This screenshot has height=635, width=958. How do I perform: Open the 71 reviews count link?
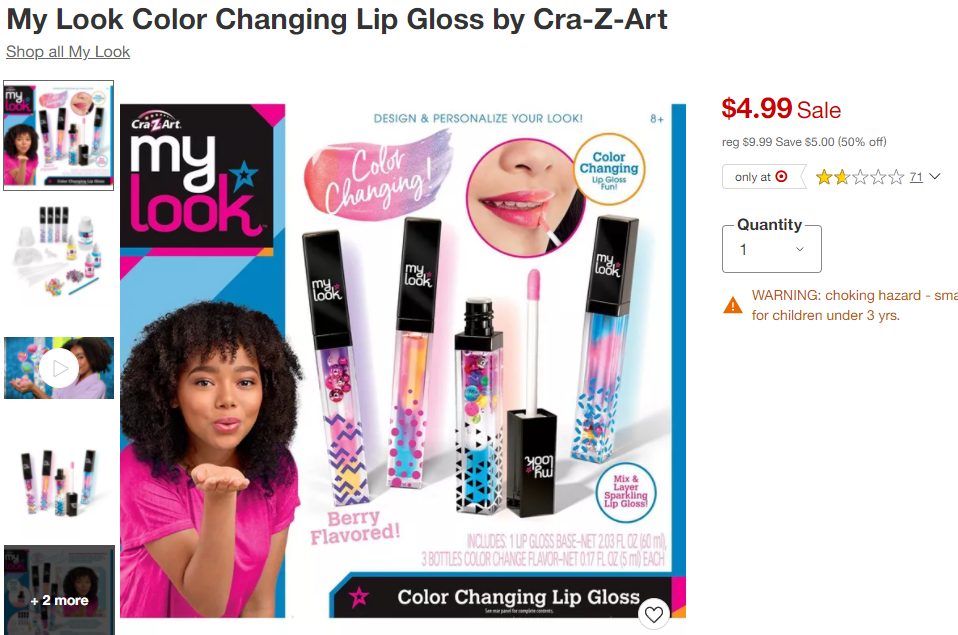(x=916, y=177)
